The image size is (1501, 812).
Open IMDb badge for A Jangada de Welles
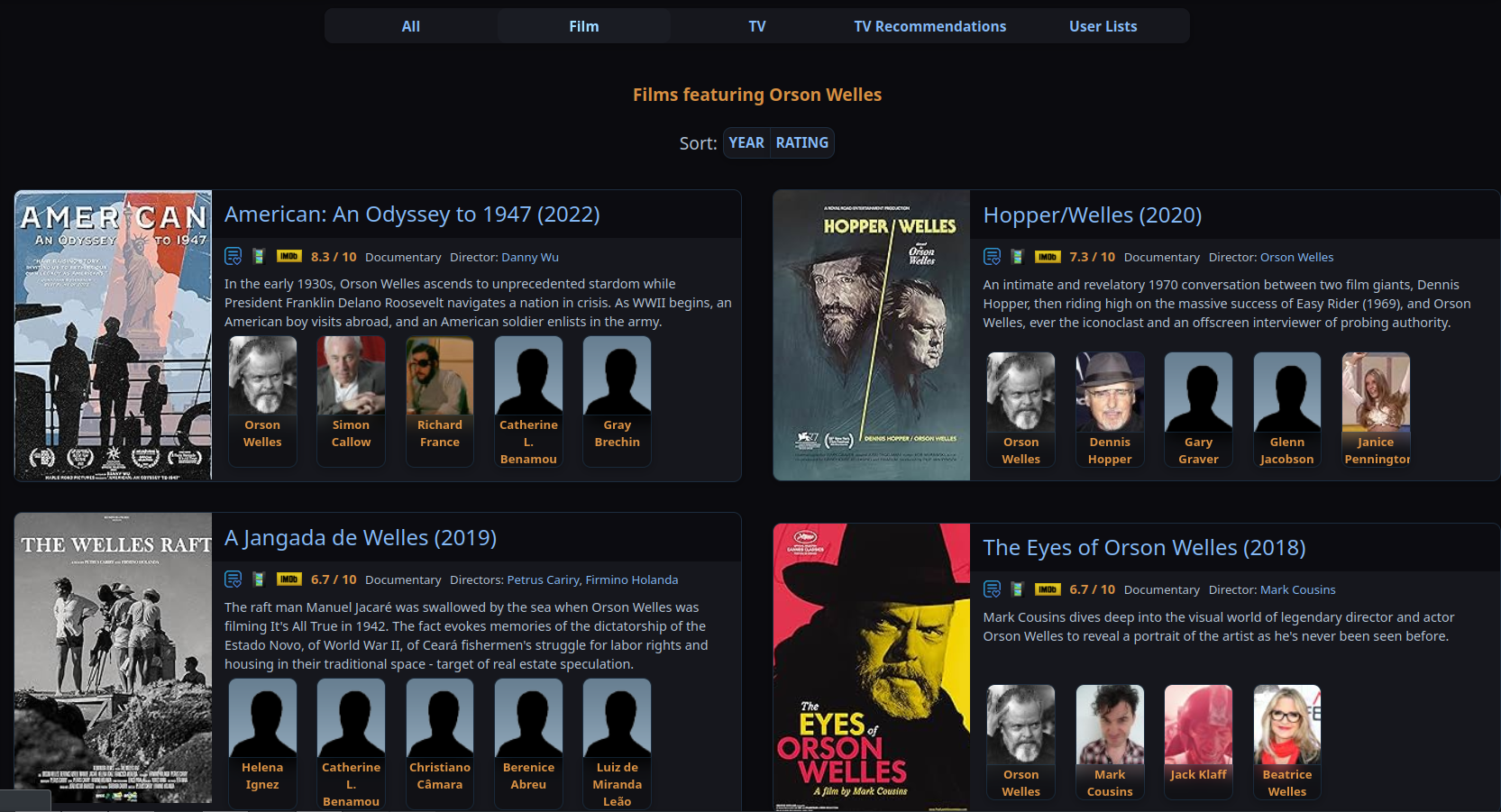click(x=289, y=579)
